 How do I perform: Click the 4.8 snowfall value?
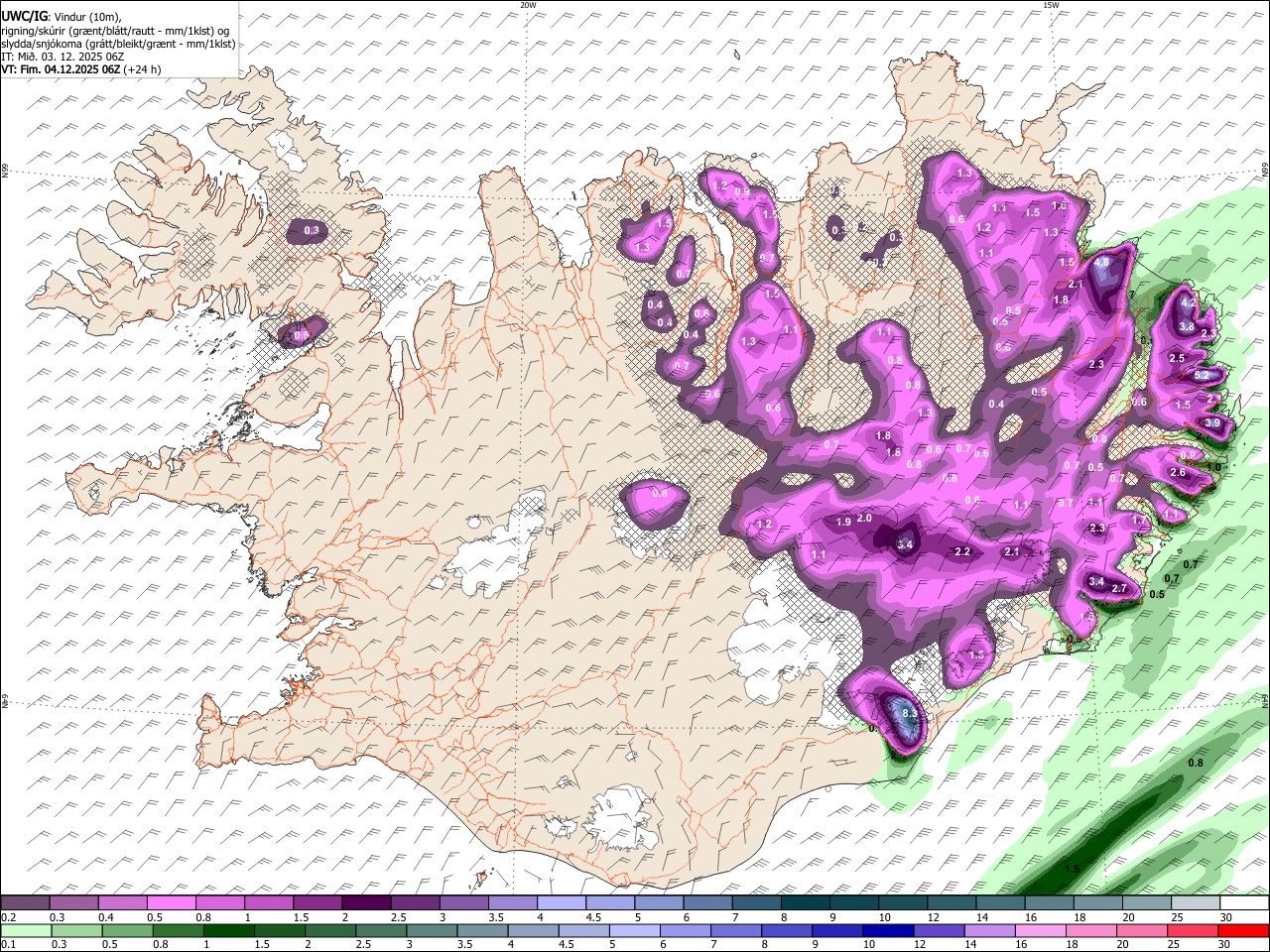click(x=1101, y=263)
